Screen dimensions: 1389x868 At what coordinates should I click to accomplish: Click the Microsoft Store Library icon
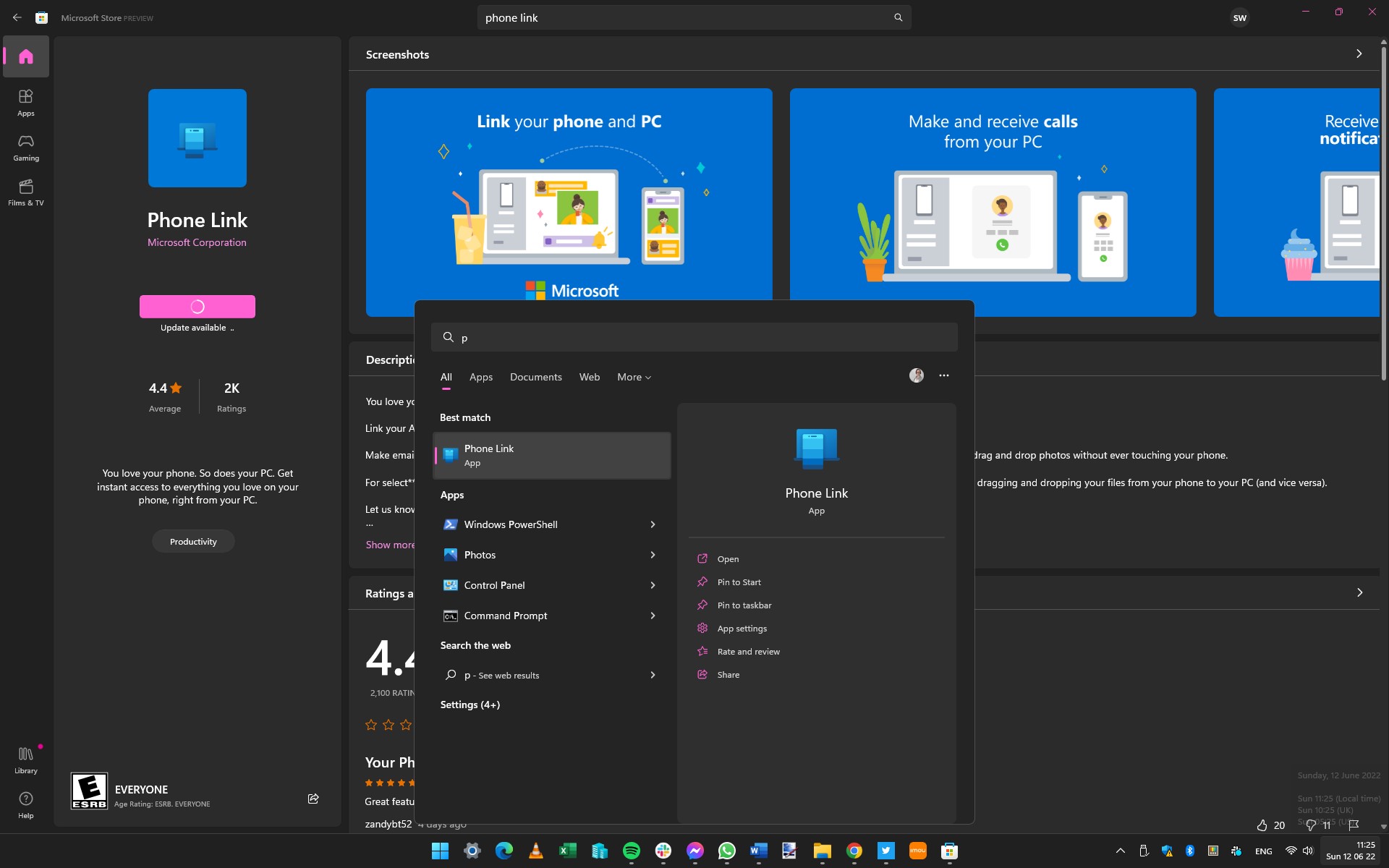[x=25, y=758]
